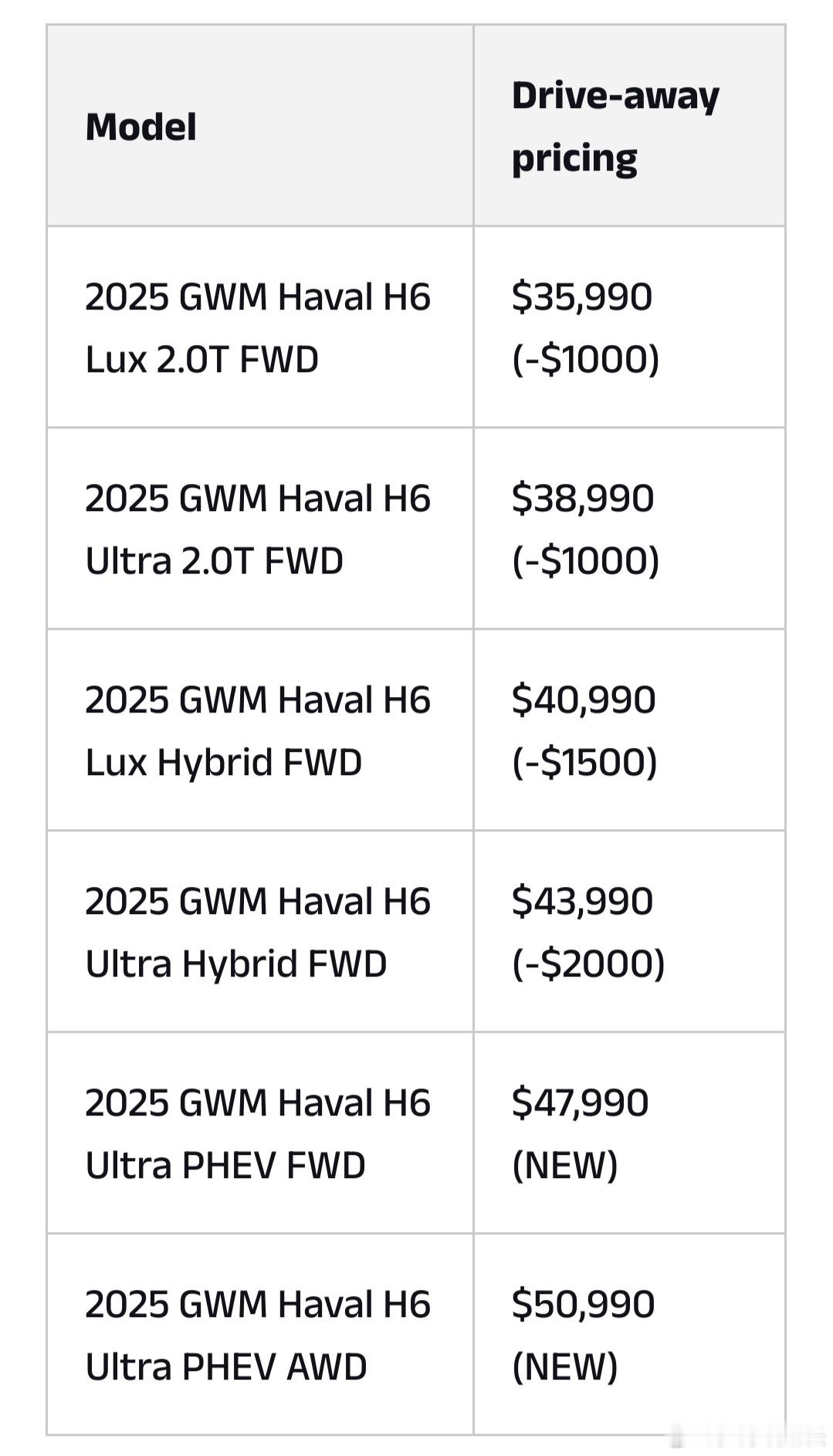Click the $47,990 price

click(581, 1102)
